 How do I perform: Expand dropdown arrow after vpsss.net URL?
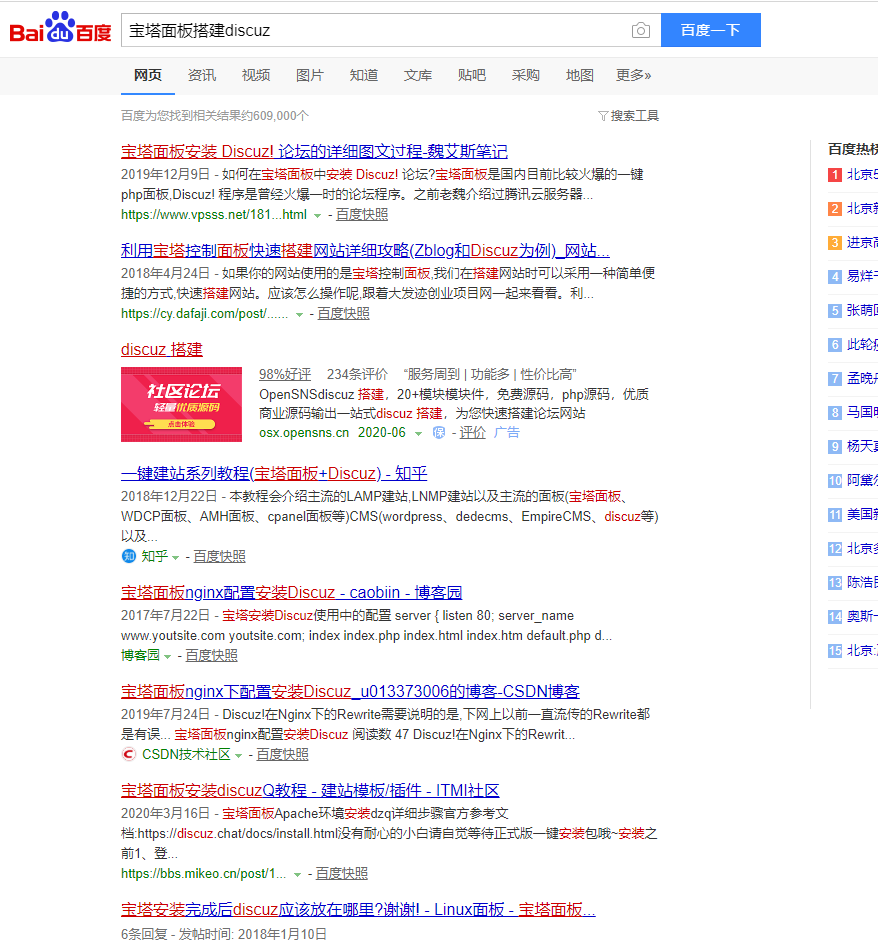coord(317,216)
